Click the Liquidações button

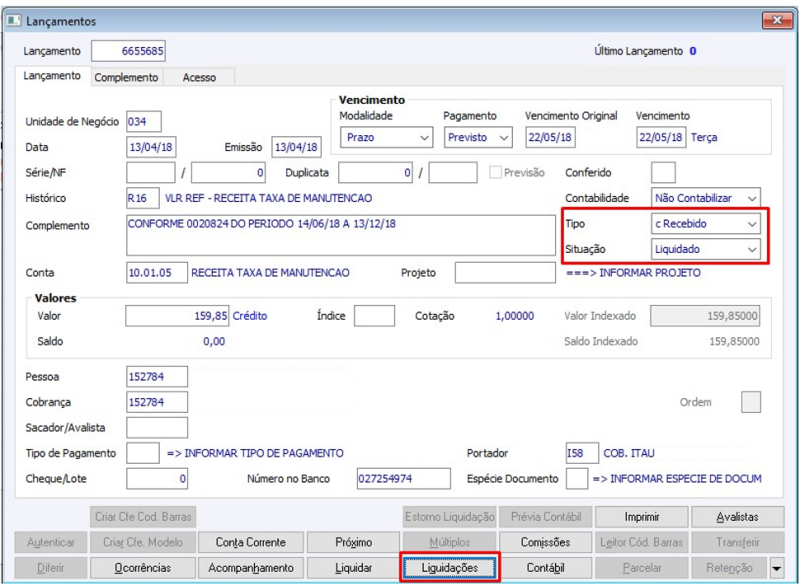[x=449, y=568]
